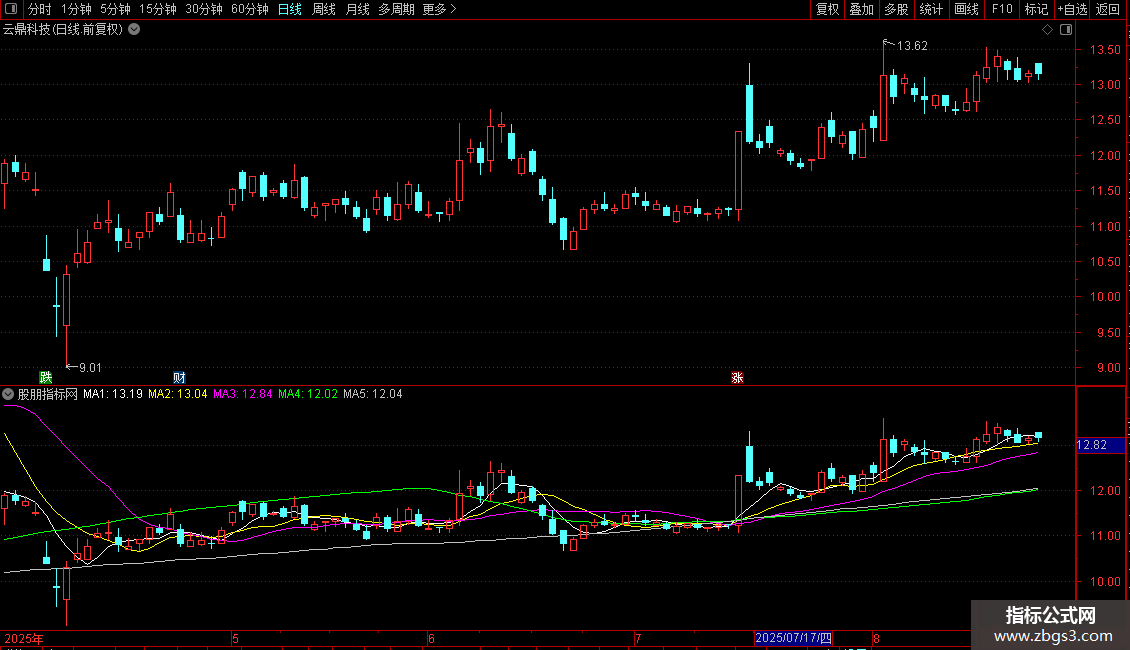
Task: Click the 叠加 overlay button
Action: click(x=861, y=9)
